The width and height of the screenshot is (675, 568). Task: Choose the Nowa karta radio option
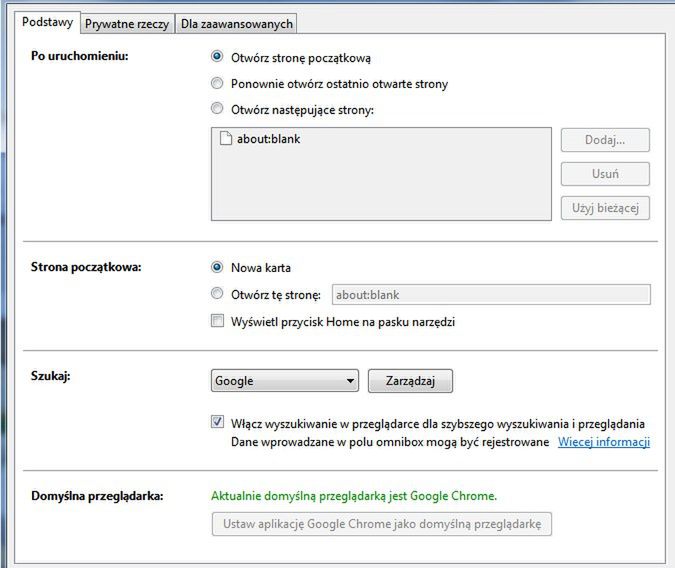pos(217,267)
